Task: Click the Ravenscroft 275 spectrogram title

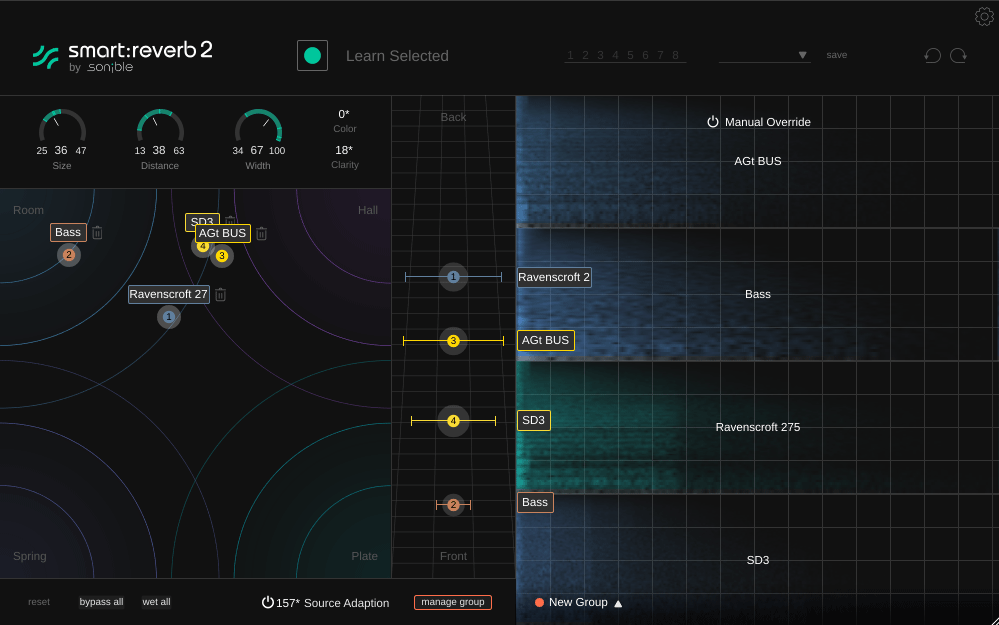Action: point(758,427)
